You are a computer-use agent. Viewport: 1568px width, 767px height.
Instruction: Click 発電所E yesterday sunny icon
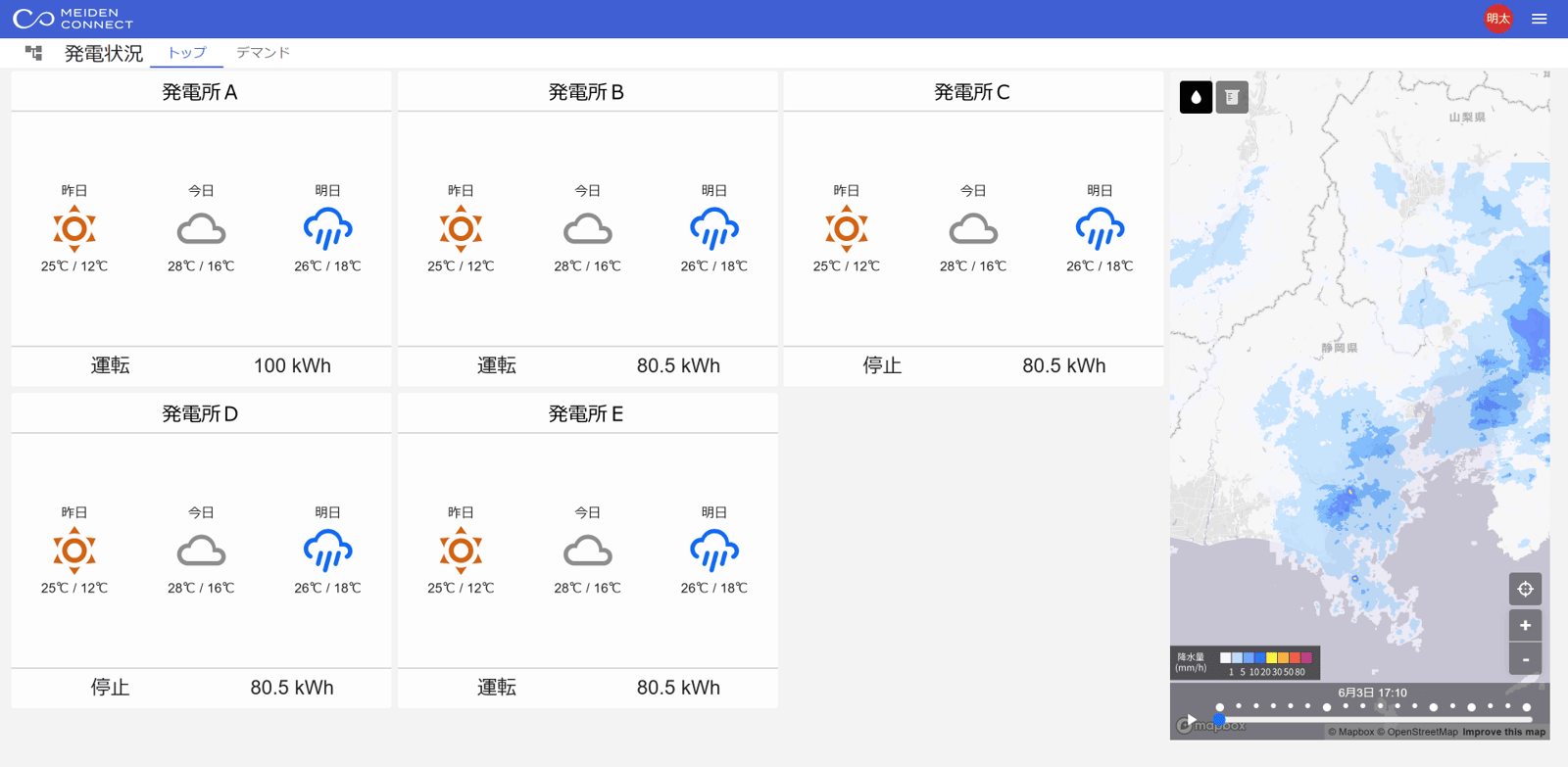click(x=461, y=551)
